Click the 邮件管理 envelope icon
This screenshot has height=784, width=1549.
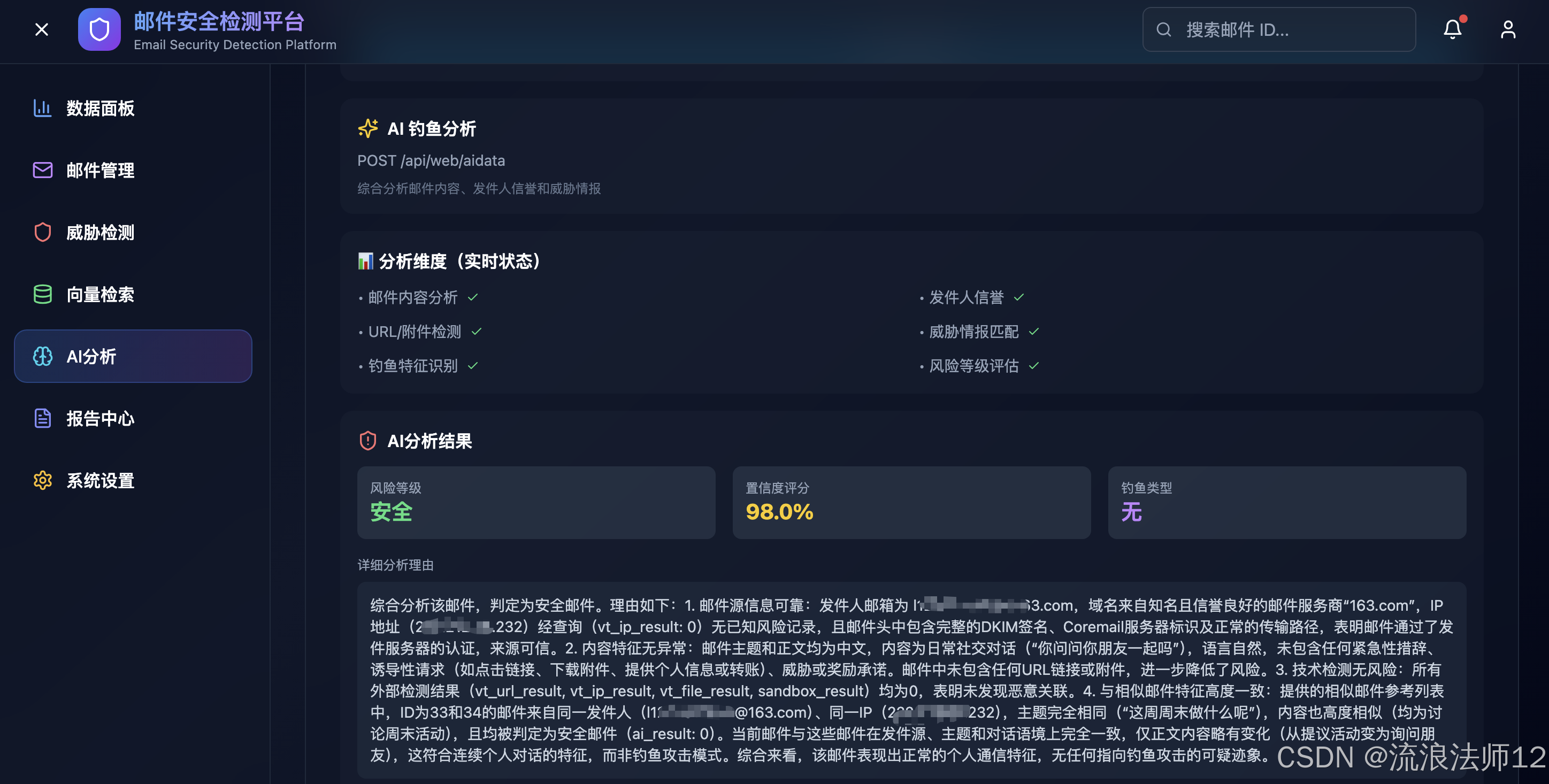[42, 170]
